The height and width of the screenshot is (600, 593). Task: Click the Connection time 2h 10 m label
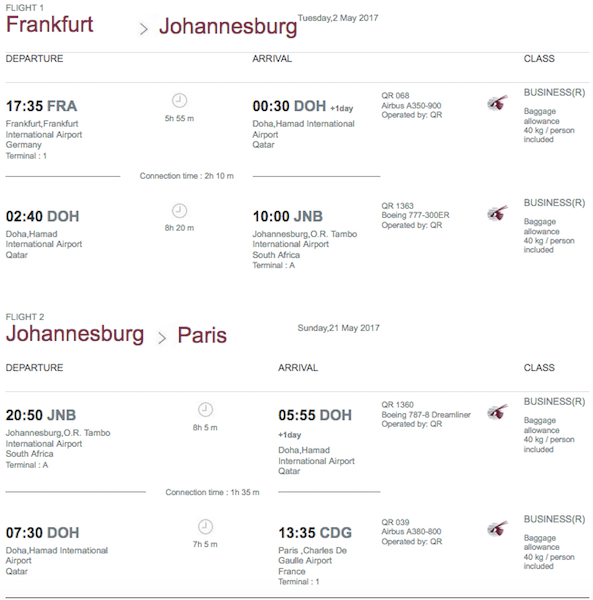pyautogui.click(x=186, y=176)
